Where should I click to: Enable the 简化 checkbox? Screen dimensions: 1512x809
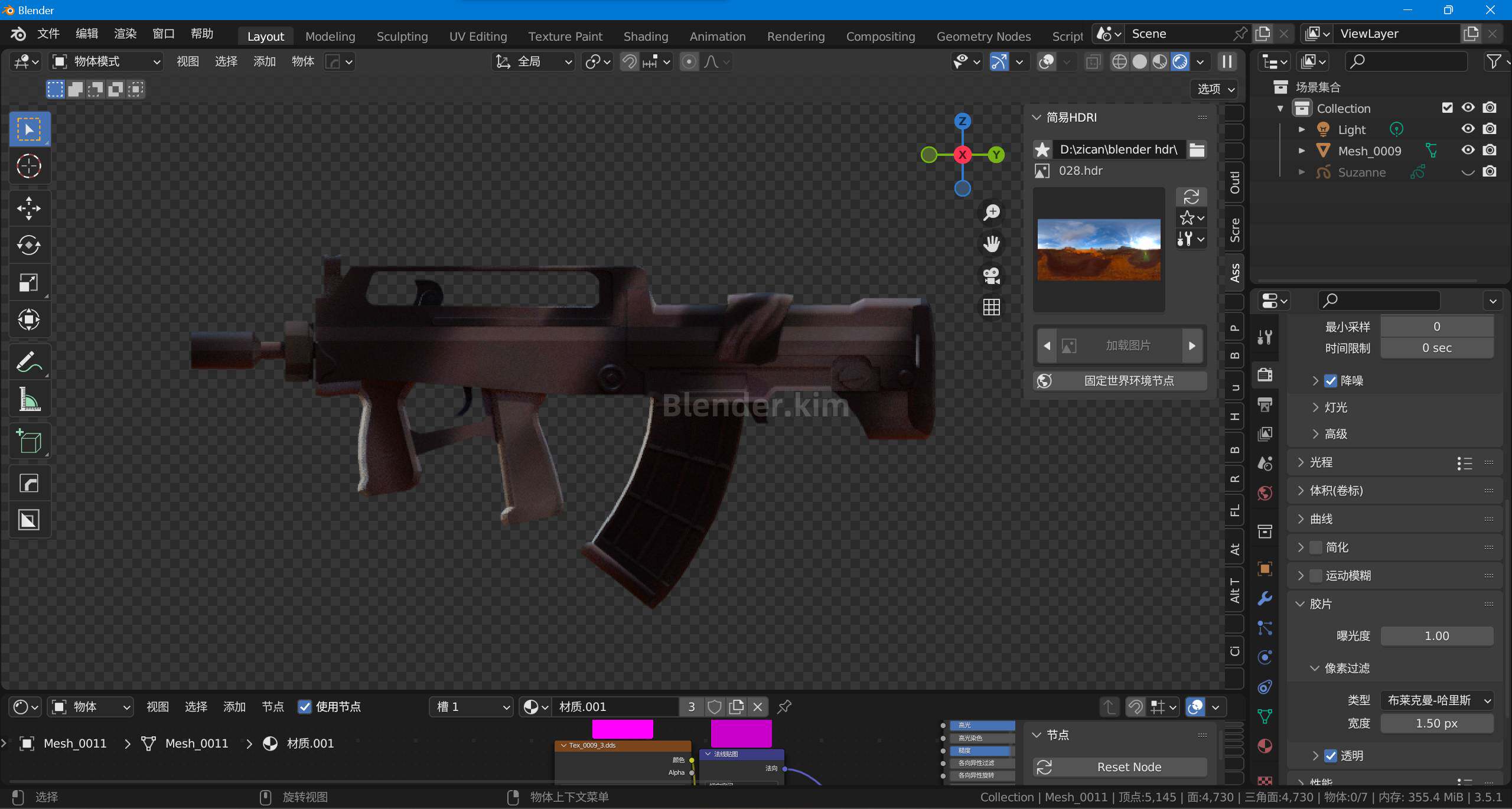click(1315, 547)
